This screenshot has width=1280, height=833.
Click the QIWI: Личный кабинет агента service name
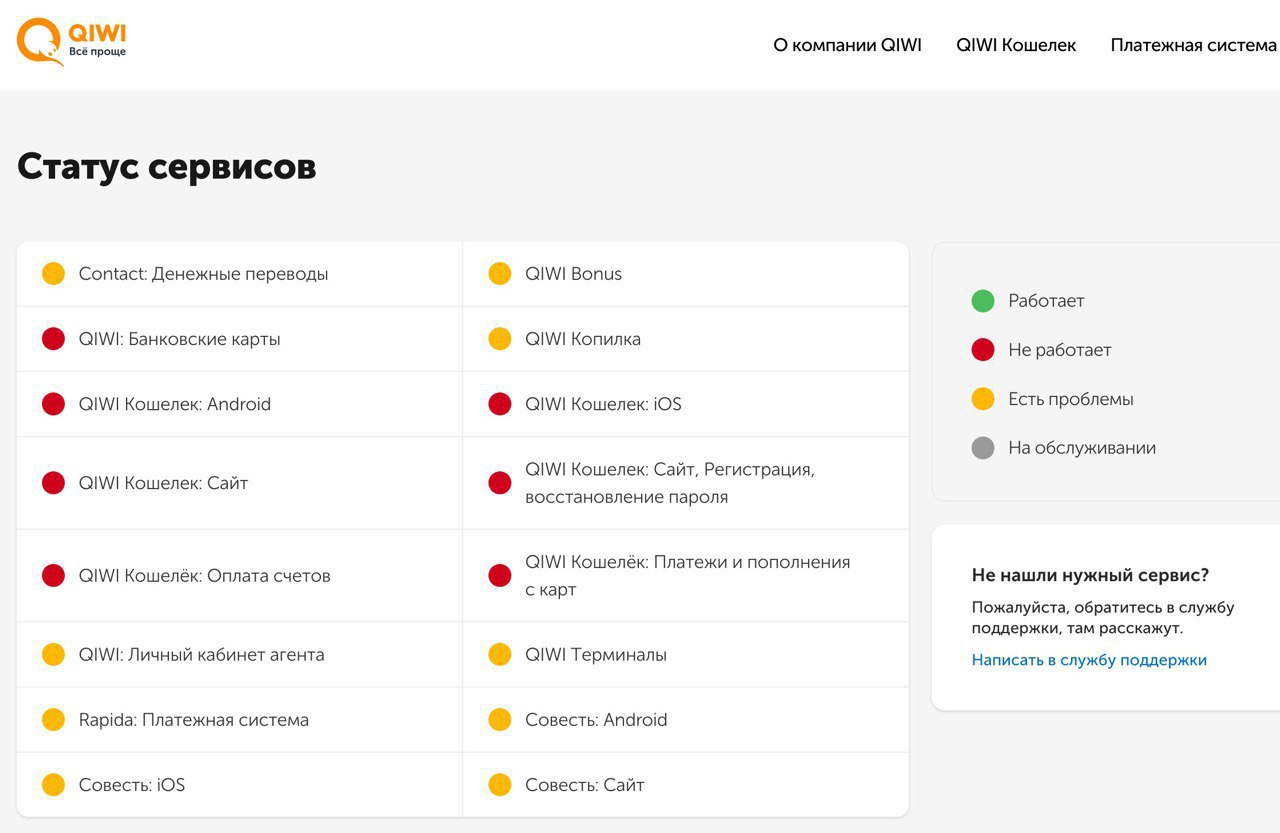(202, 655)
